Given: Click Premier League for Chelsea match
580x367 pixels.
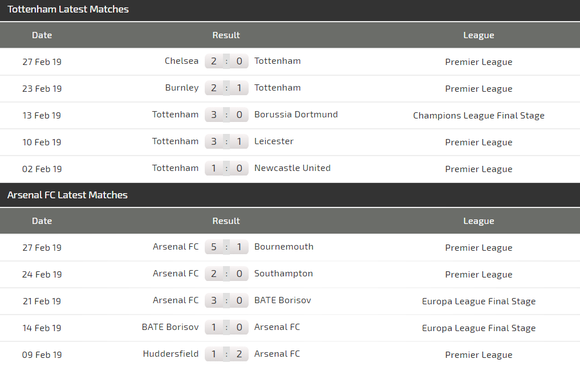Looking at the screenshot, I should 479,62.
